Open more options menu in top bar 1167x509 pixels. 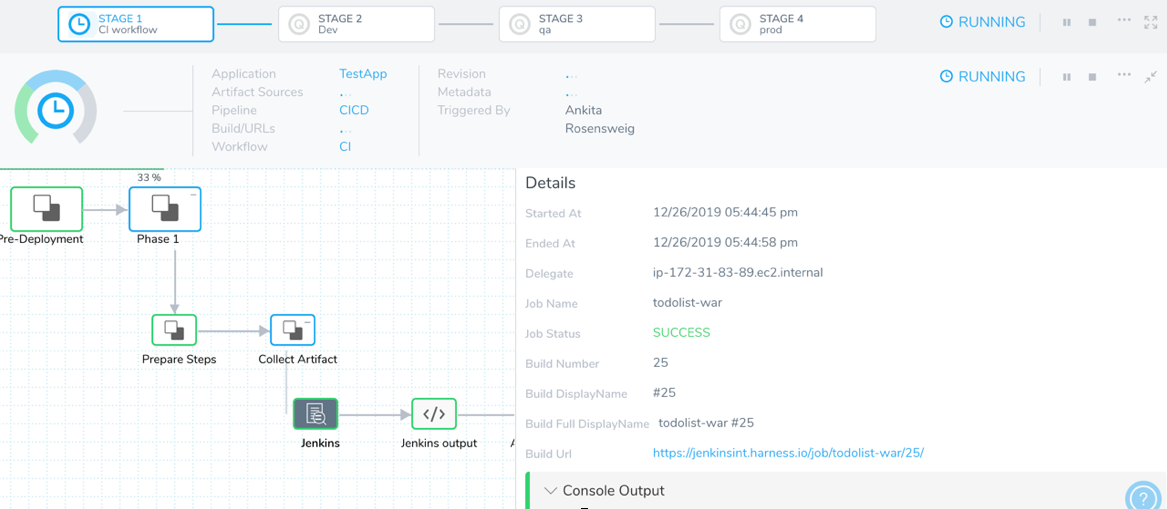tap(1125, 20)
